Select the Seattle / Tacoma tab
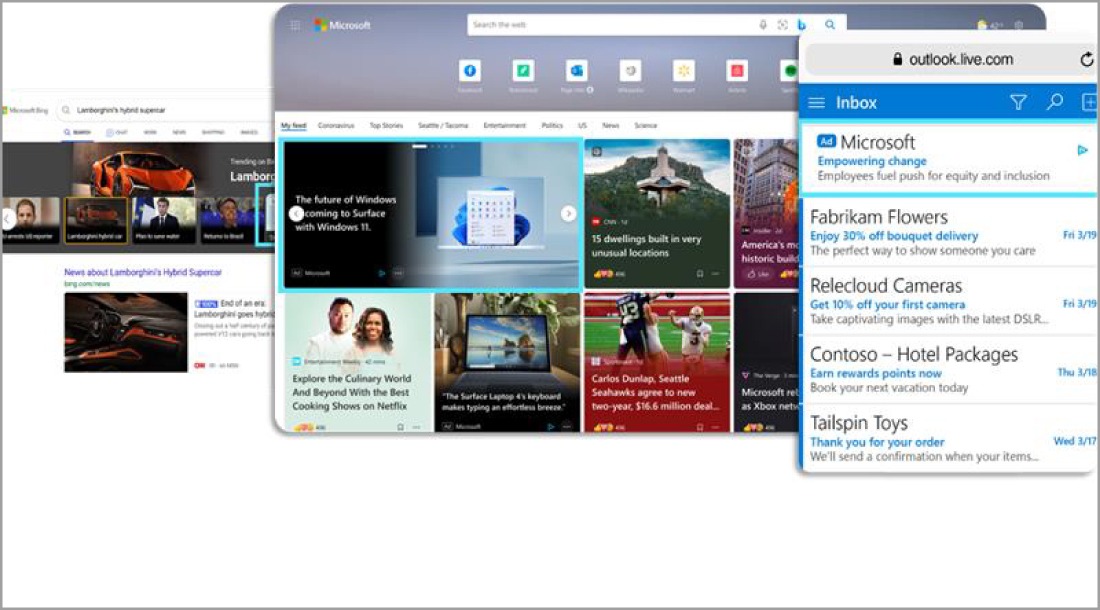This screenshot has height=610, width=1100. 443,126
